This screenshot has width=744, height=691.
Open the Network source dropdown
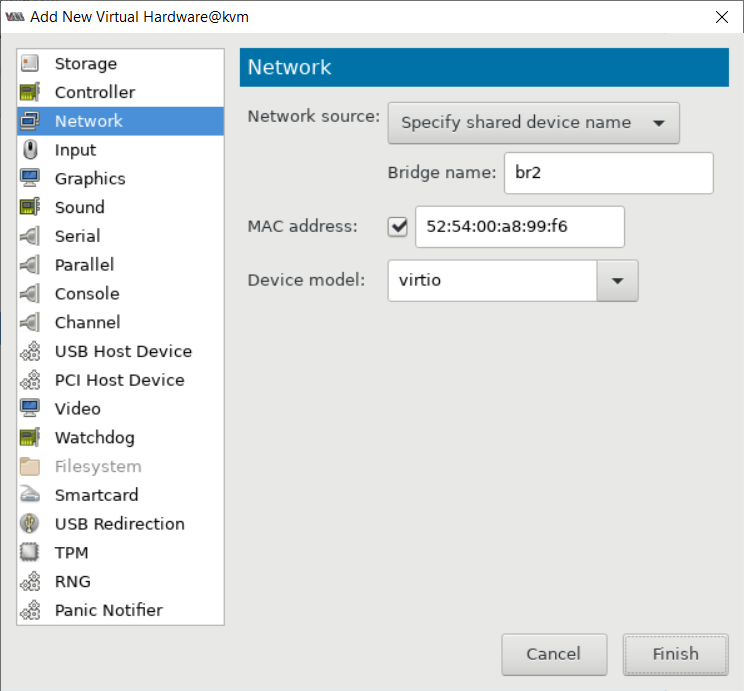(533, 123)
